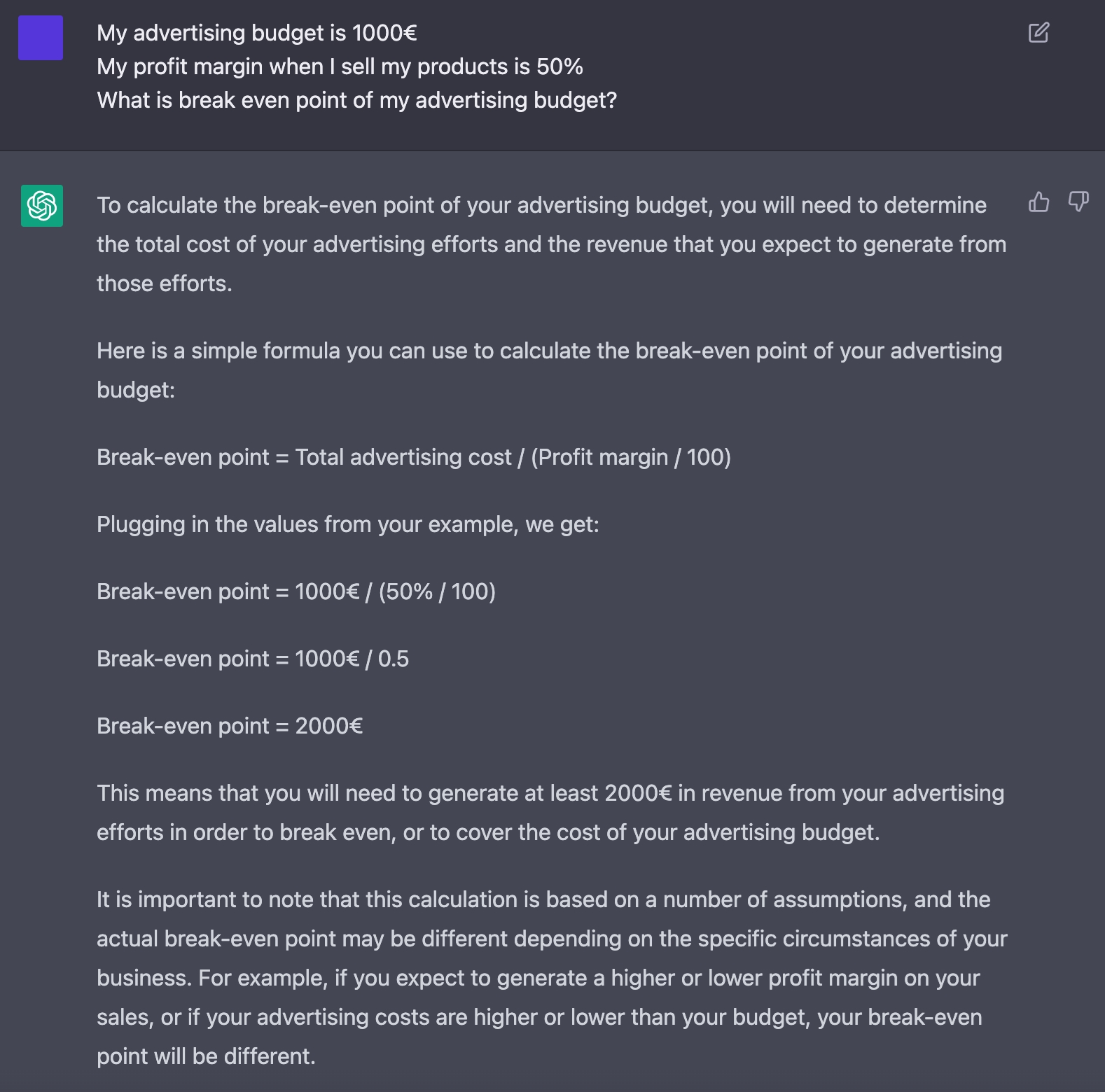The width and height of the screenshot is (1105, 1092).
Task: Click the line starting 'This means that you will'
Action: [x=550, y=793]
